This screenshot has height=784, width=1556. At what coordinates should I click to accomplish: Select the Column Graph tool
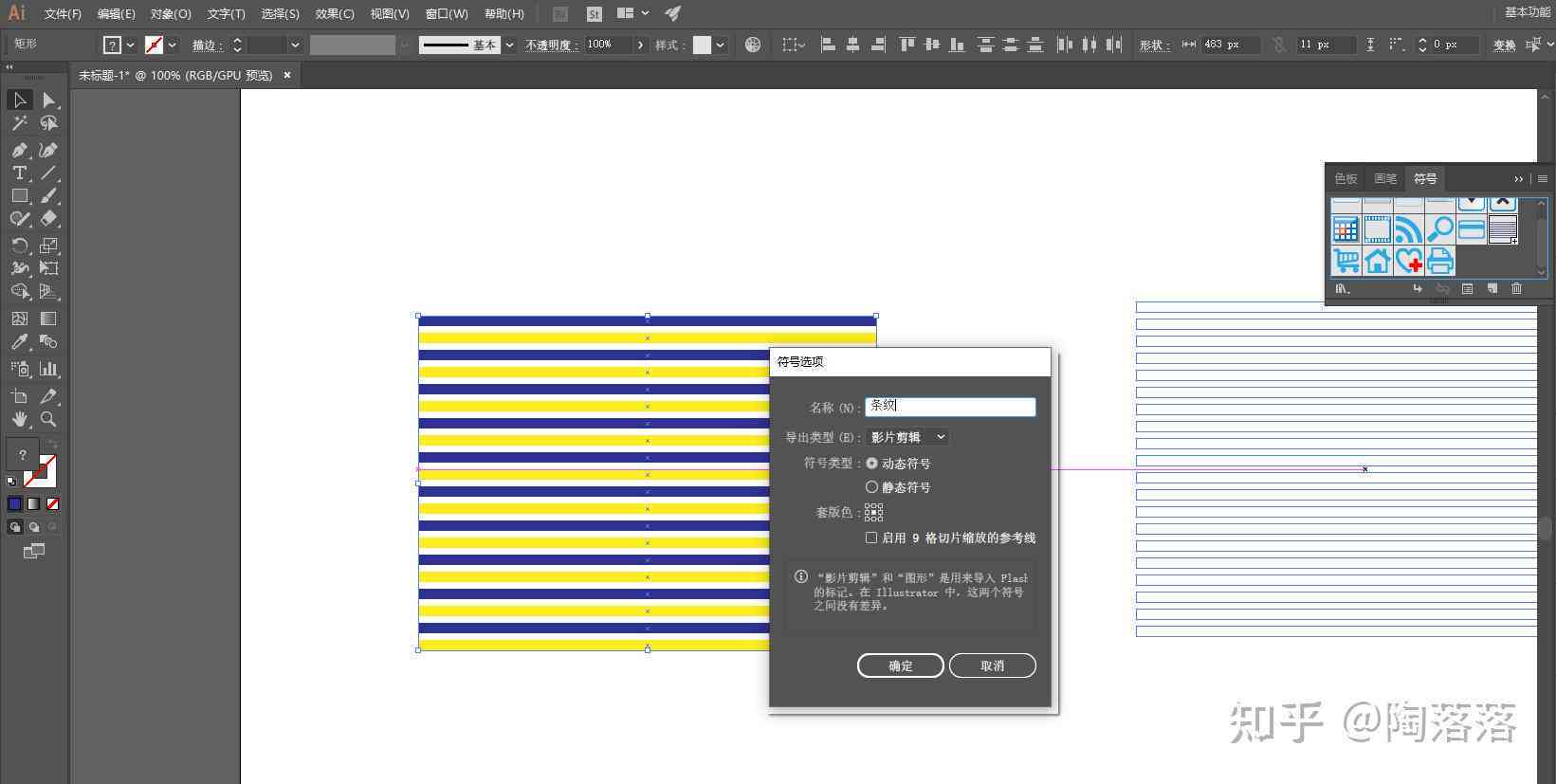[49, 369]
